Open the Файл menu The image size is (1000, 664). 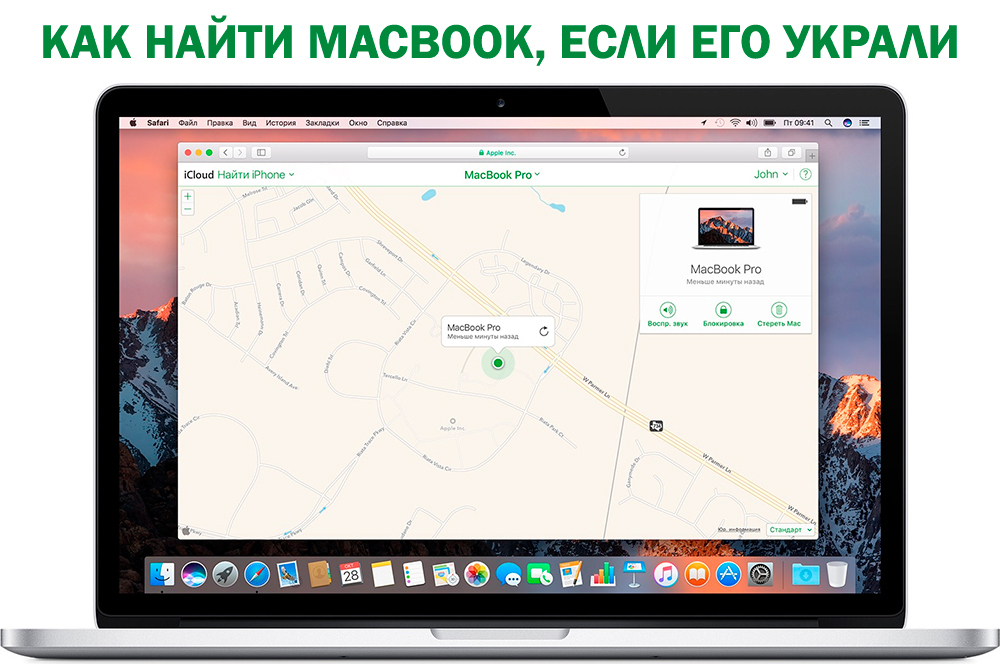(x=188, y=122)
